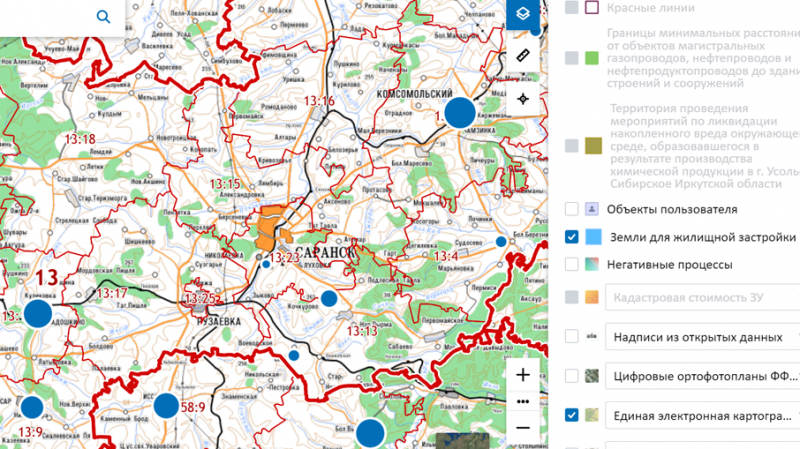The width and height of the screenshot is (800, 449).
Task: Select the ruler measurement tool
Action: [522, 56]
